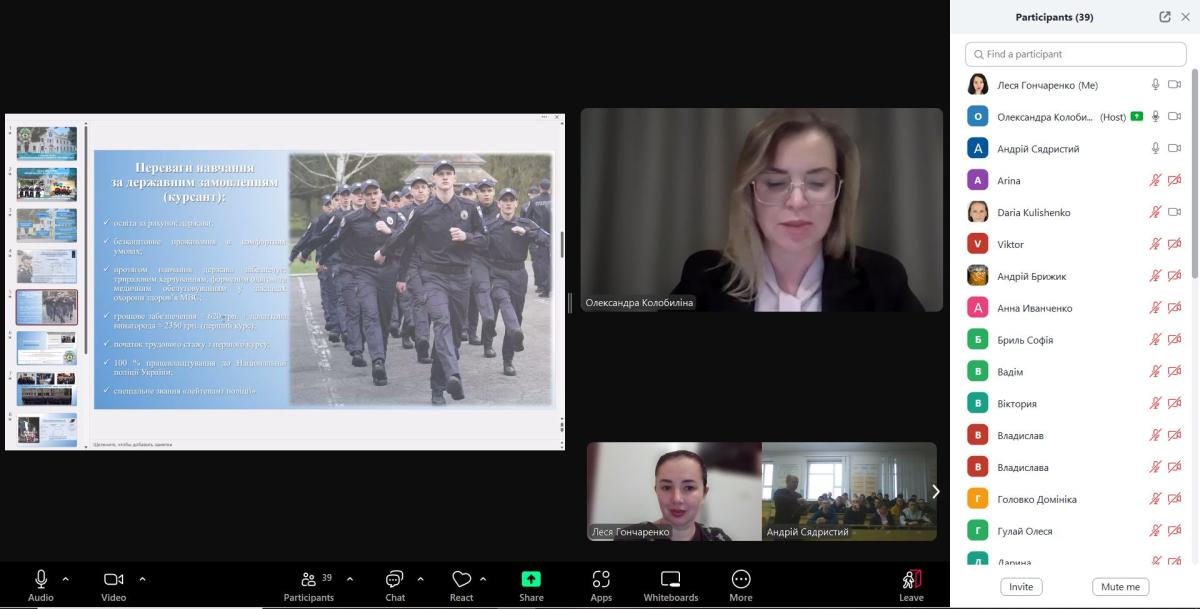Click disabled camera icon for Бриль Софія

1175,340
